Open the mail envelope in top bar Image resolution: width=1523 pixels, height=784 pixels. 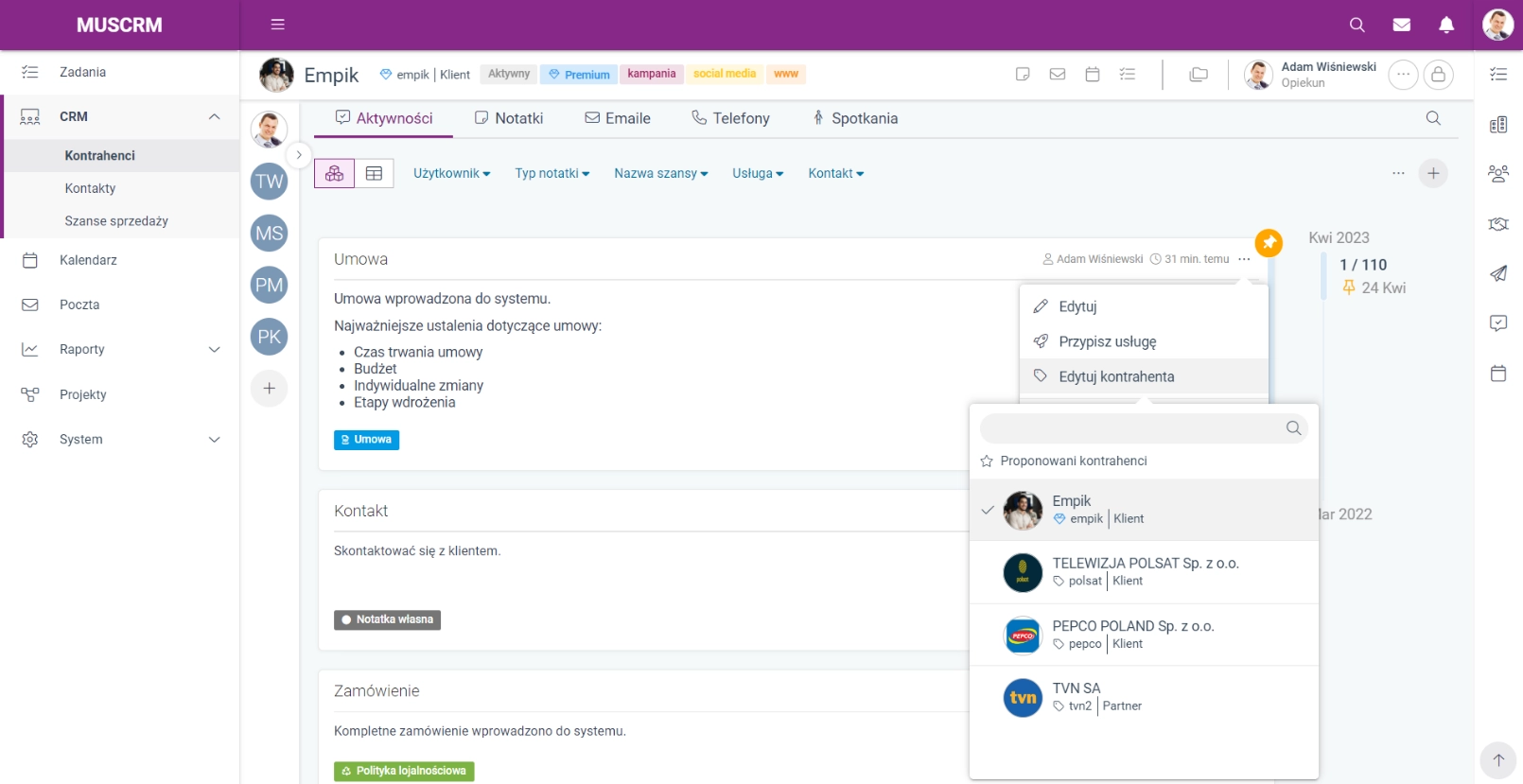(x=1402, y=25)
